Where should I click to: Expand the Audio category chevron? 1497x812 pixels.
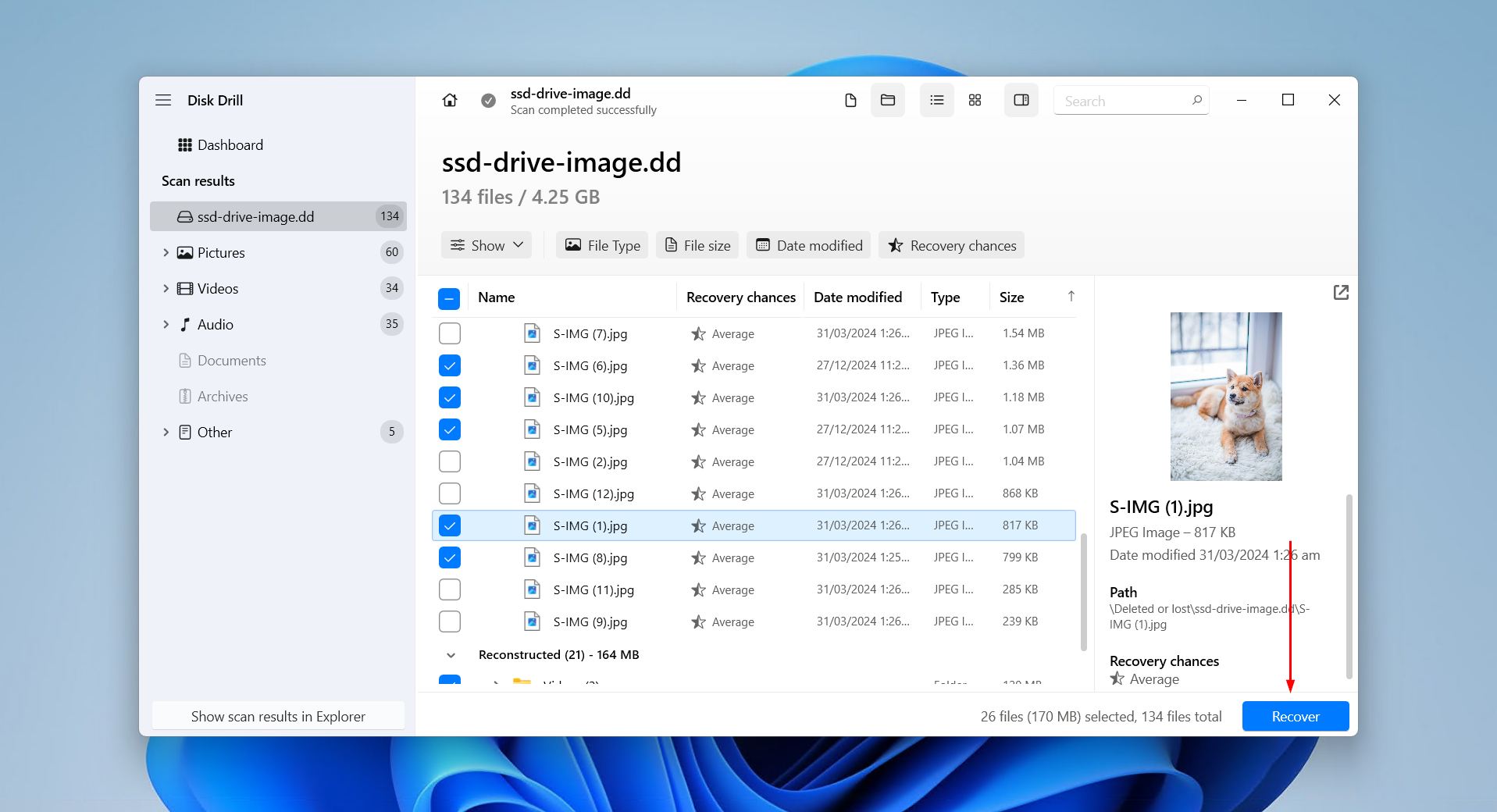(166, 325)
